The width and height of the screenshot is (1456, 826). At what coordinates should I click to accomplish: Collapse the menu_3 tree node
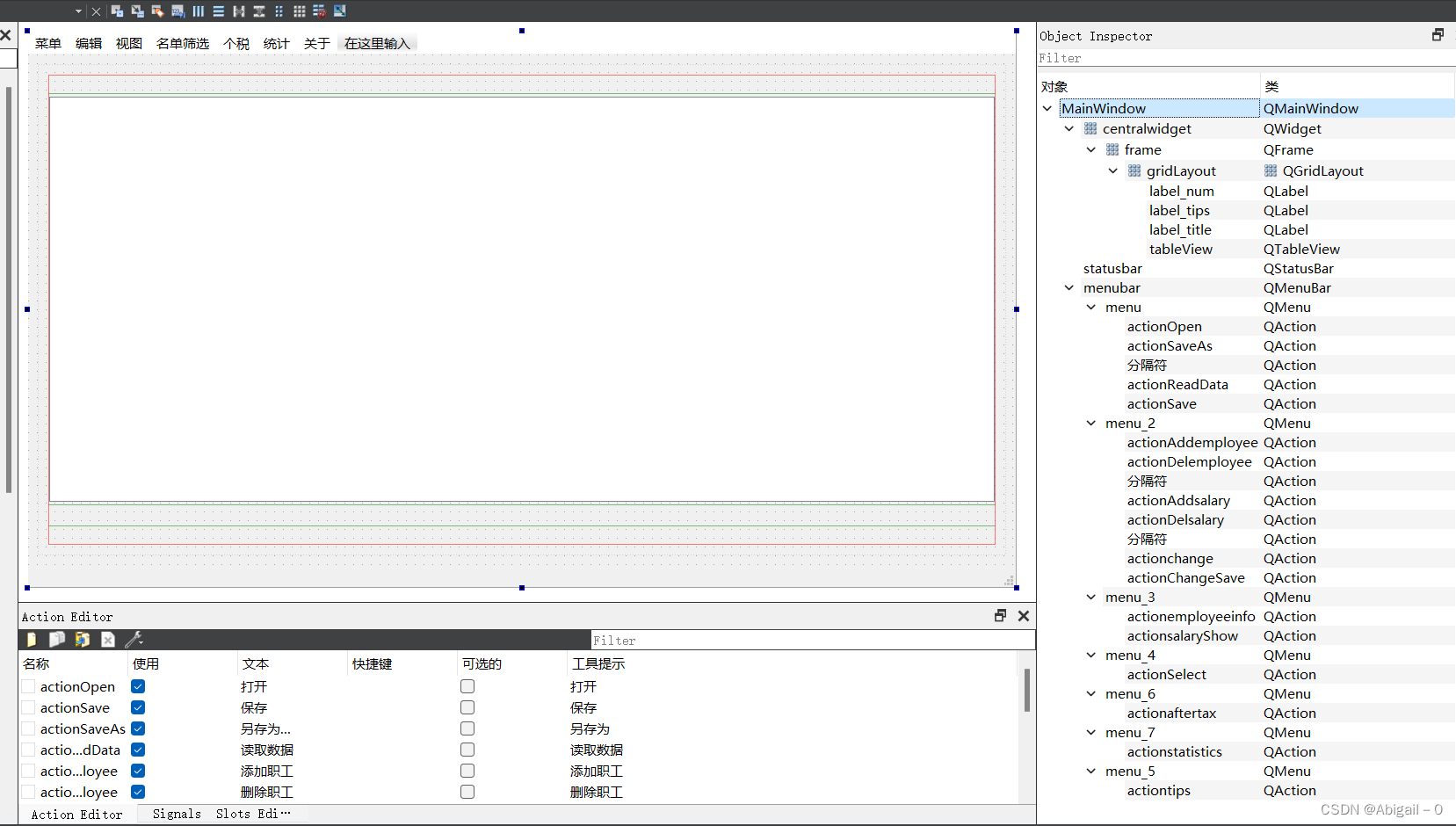(x=1091, y=598)
